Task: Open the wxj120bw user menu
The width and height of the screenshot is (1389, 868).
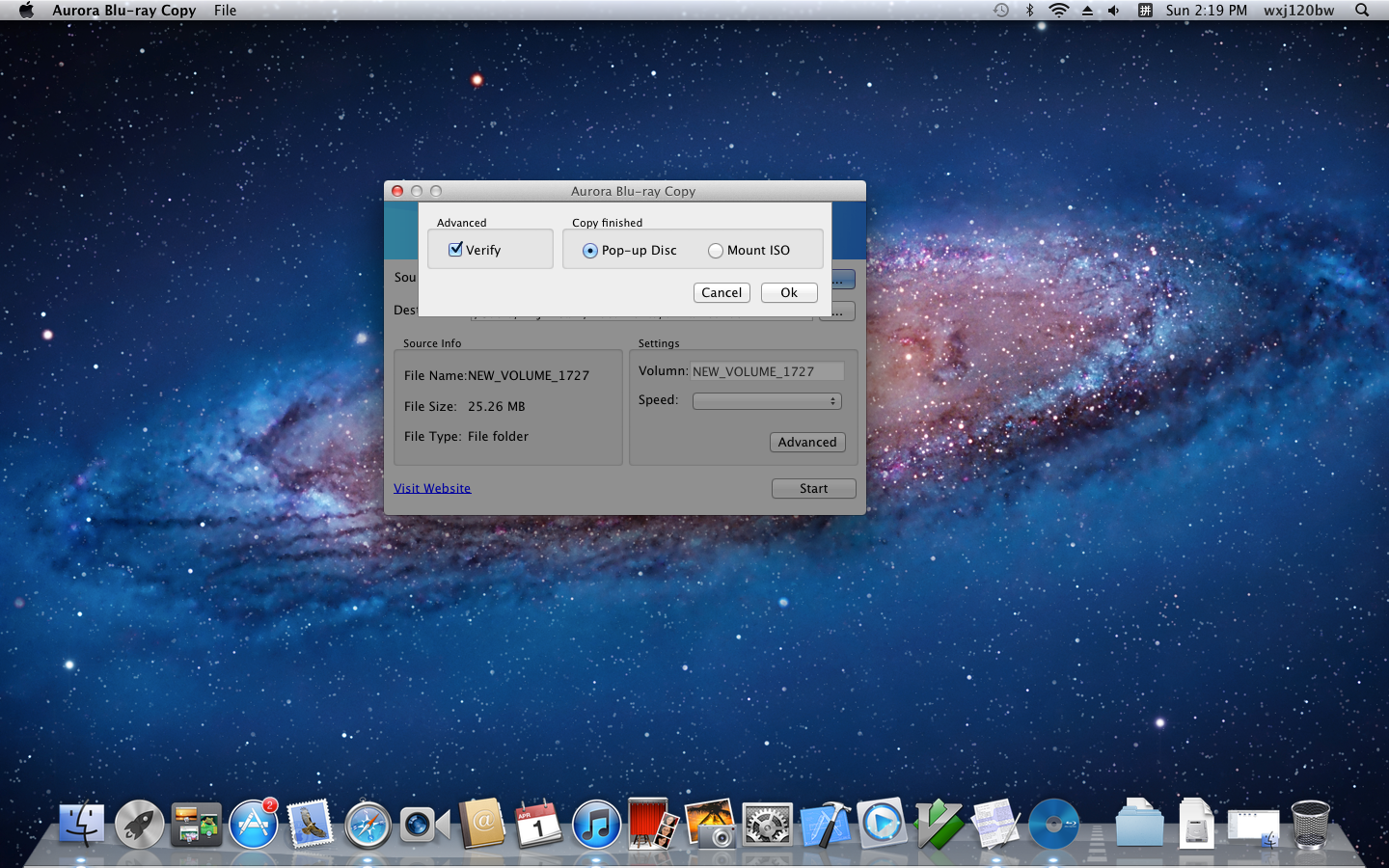Action: click(x=1299, y=11)
